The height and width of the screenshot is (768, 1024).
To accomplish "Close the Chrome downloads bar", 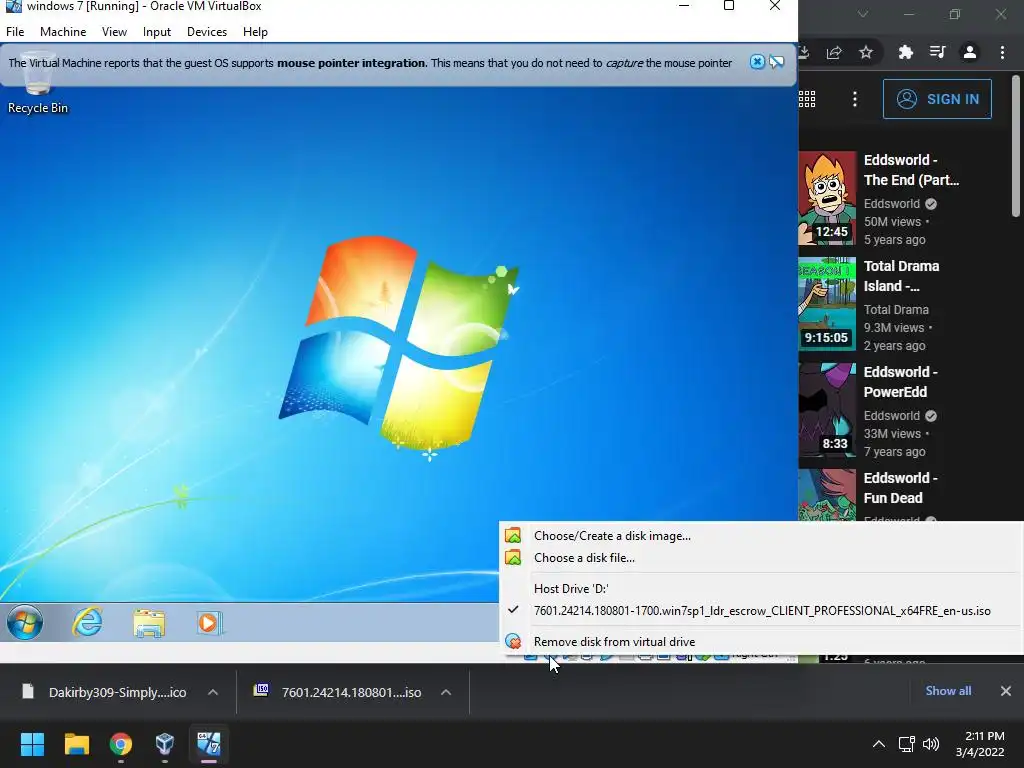I will click(1006, 691).
